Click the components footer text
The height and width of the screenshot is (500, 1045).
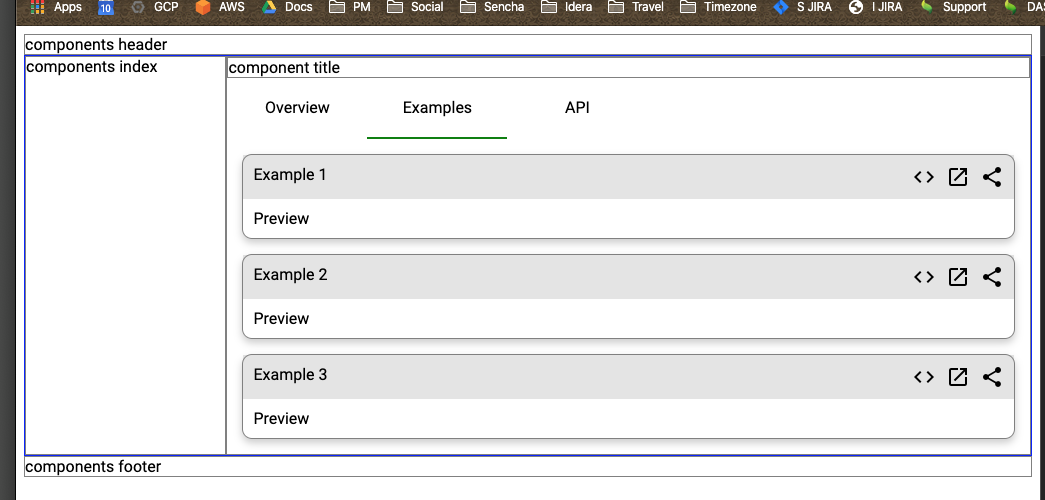click(93, 467)
